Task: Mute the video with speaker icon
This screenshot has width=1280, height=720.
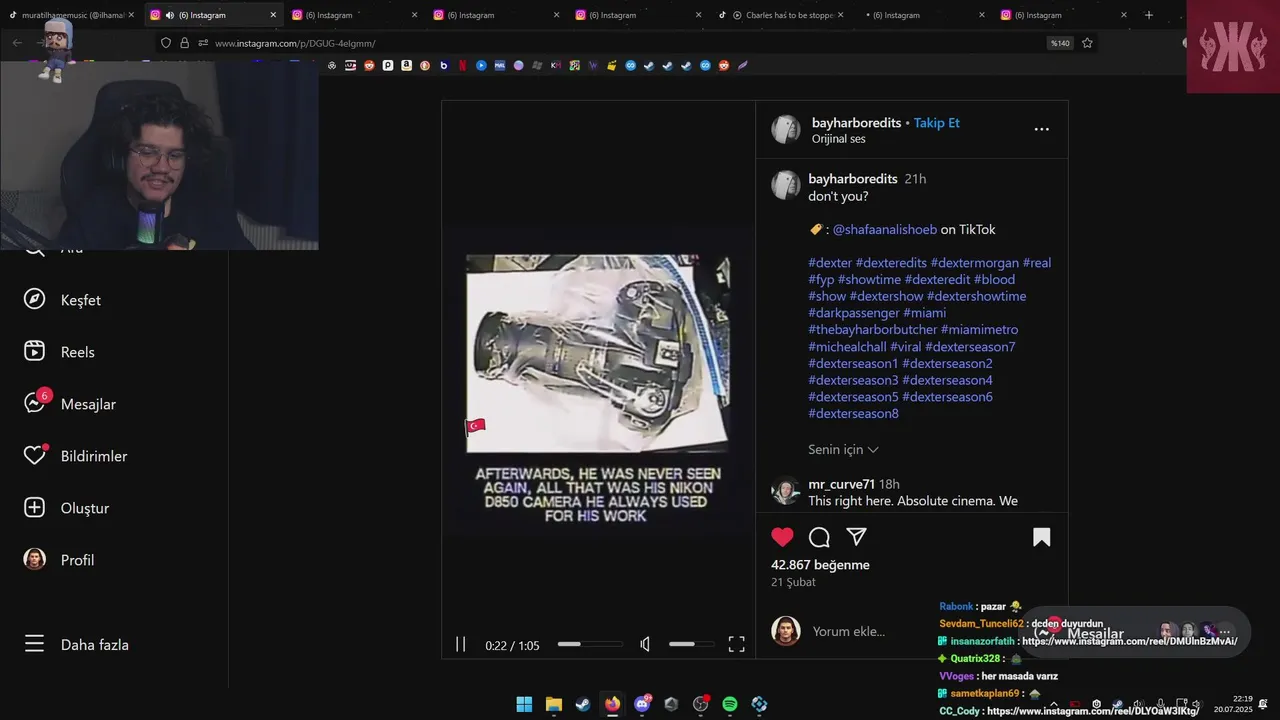Action: (x=645, y=645)
